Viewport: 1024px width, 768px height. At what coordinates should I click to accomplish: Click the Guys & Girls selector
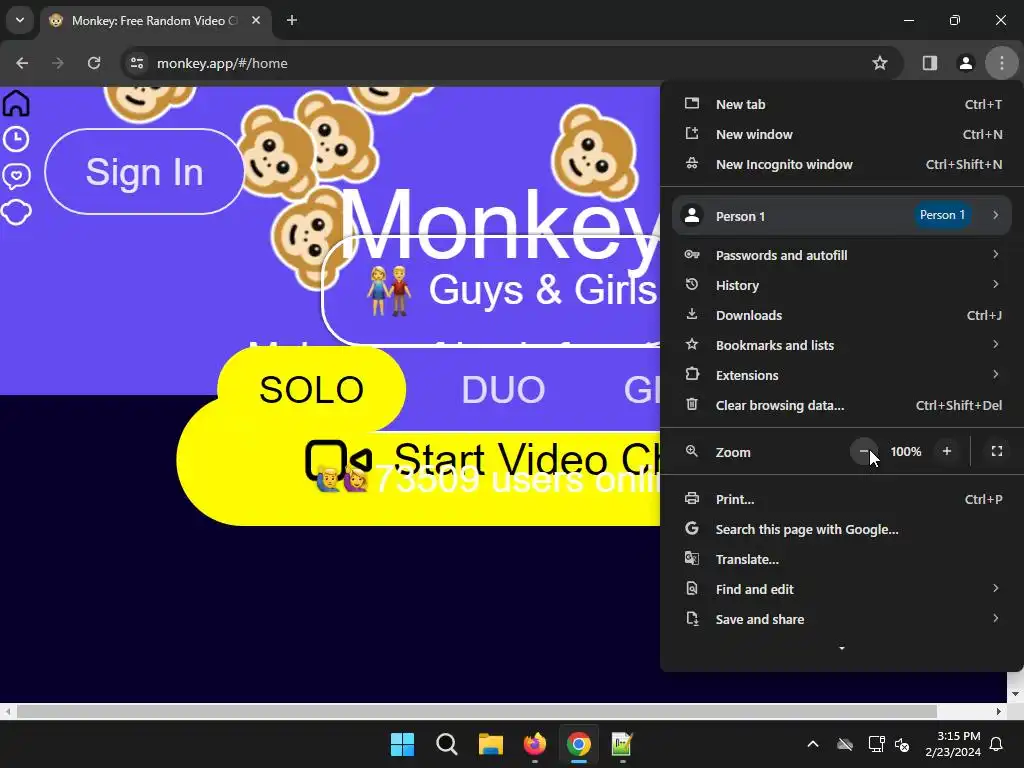491,291
